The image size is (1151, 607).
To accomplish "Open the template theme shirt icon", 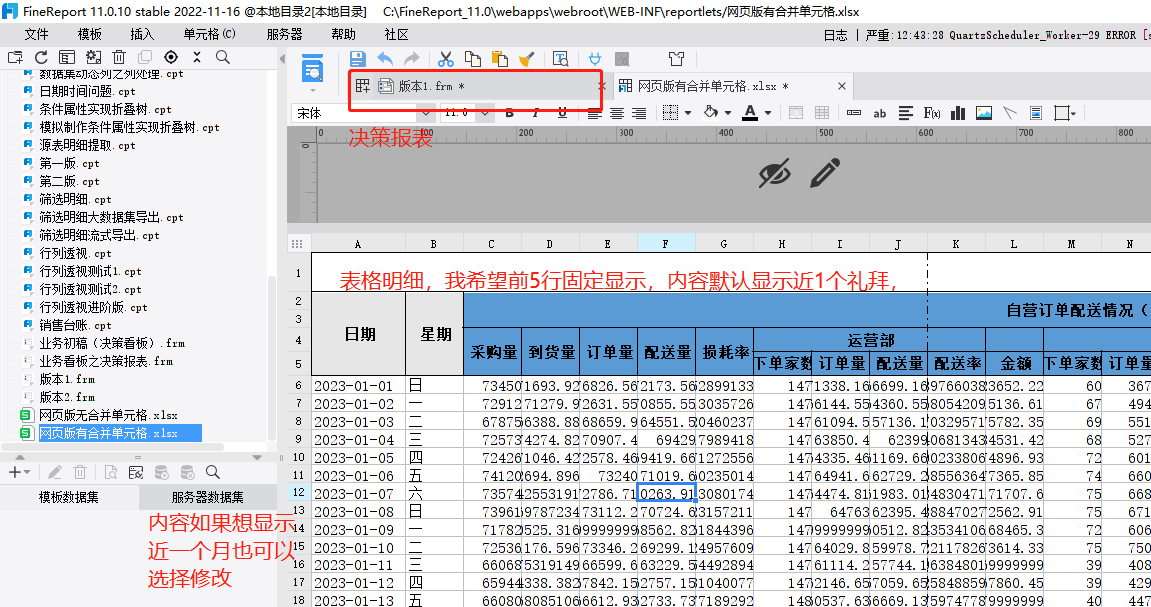I will click(676, 59).
